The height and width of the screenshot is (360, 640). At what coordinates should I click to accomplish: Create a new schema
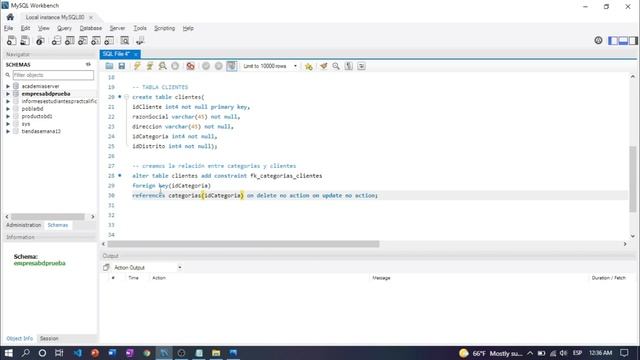(x=56, y=40)
